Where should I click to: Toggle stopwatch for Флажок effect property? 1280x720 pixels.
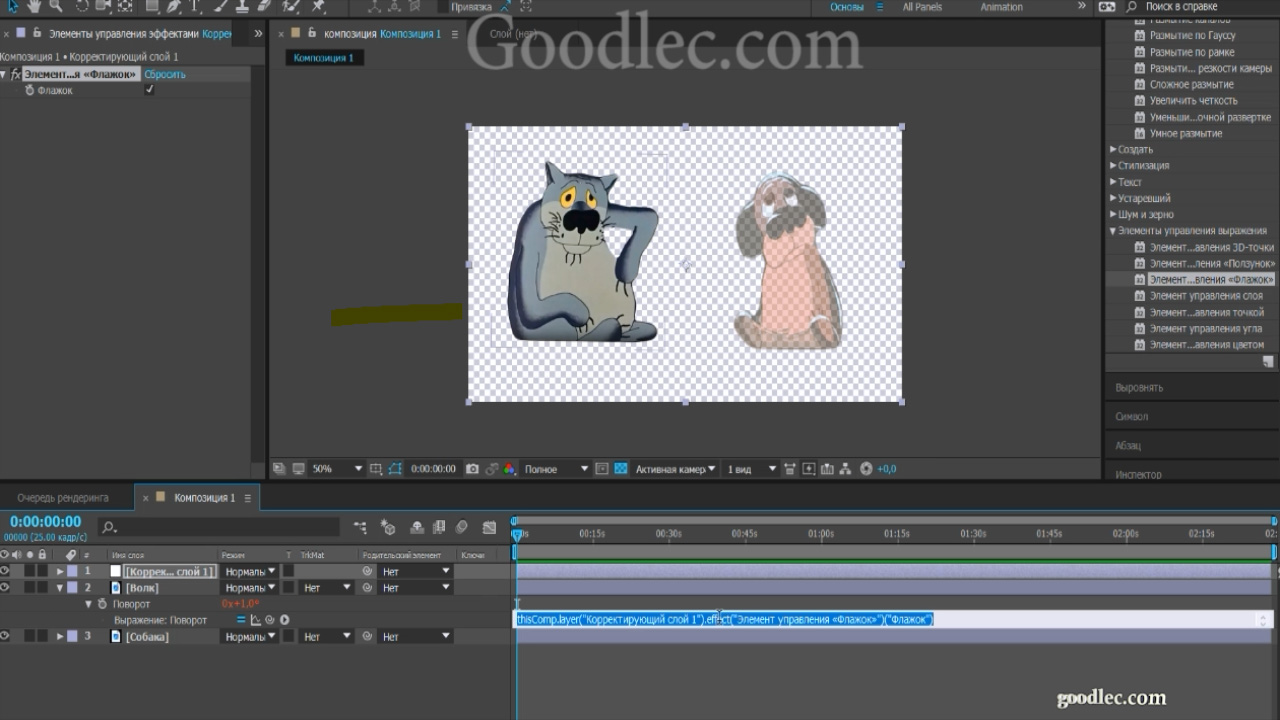tap(29, 90)
